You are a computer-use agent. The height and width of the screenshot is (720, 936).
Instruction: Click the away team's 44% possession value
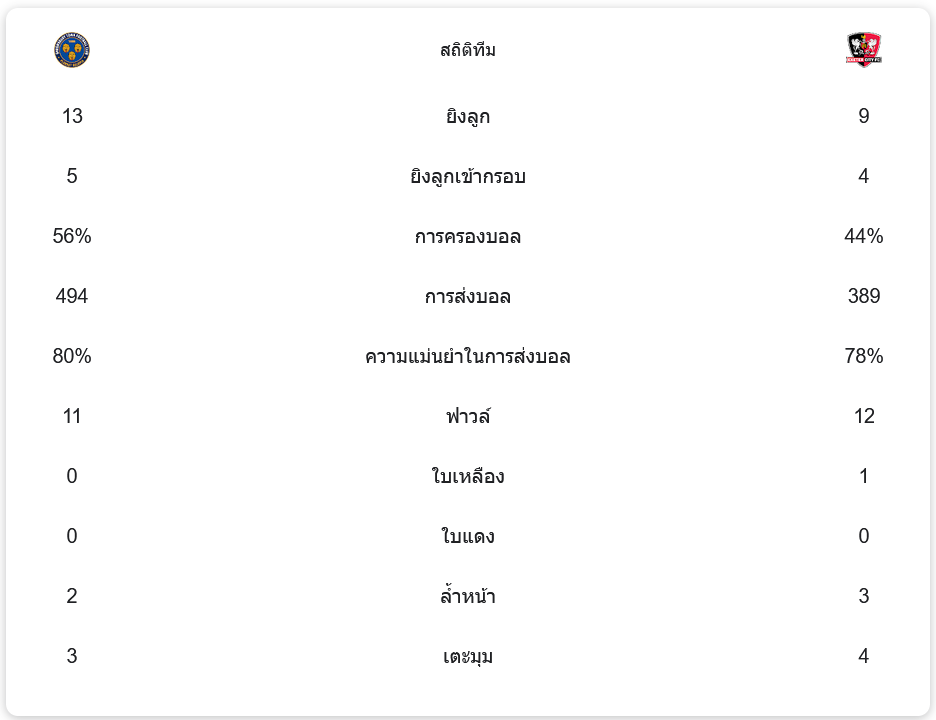click(x=864, y=237)
